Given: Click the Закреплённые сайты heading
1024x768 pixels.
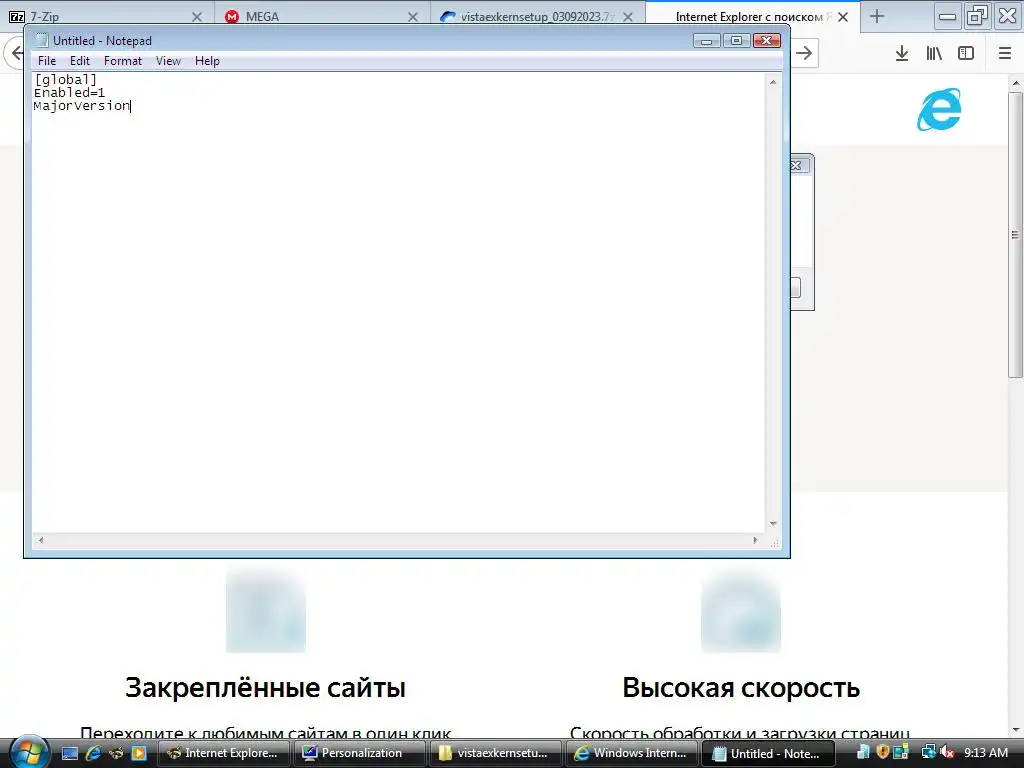Looking at the screenshot, I should 265,688.
